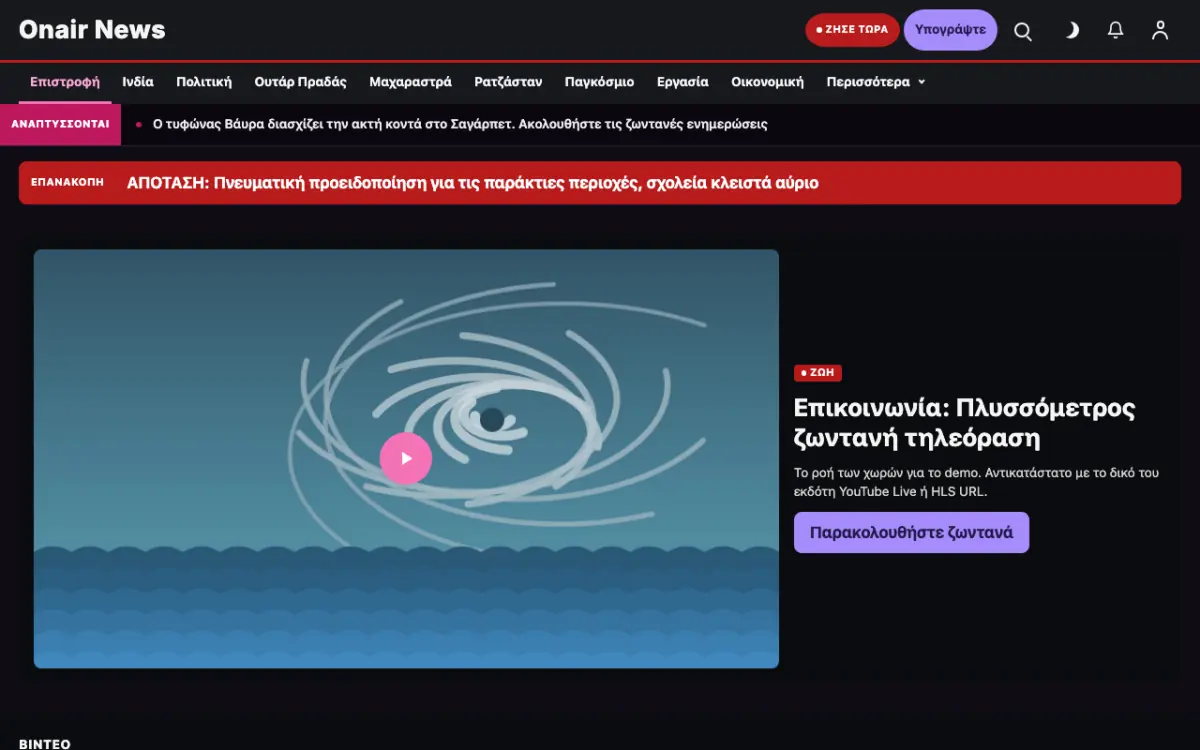Screen dimensions: 1200x750
Task: Open the Οικονομική menu item
Action: 767,82
